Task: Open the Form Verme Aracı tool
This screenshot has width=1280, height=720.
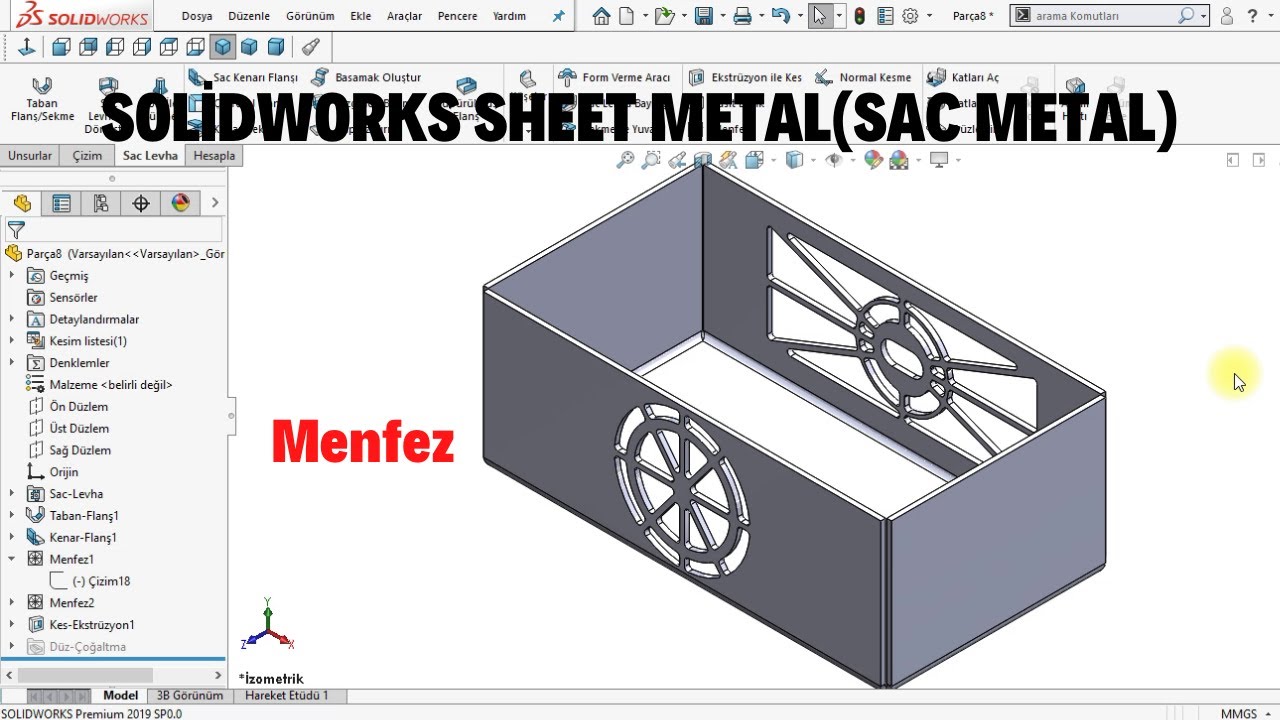Action: (613, 77)
